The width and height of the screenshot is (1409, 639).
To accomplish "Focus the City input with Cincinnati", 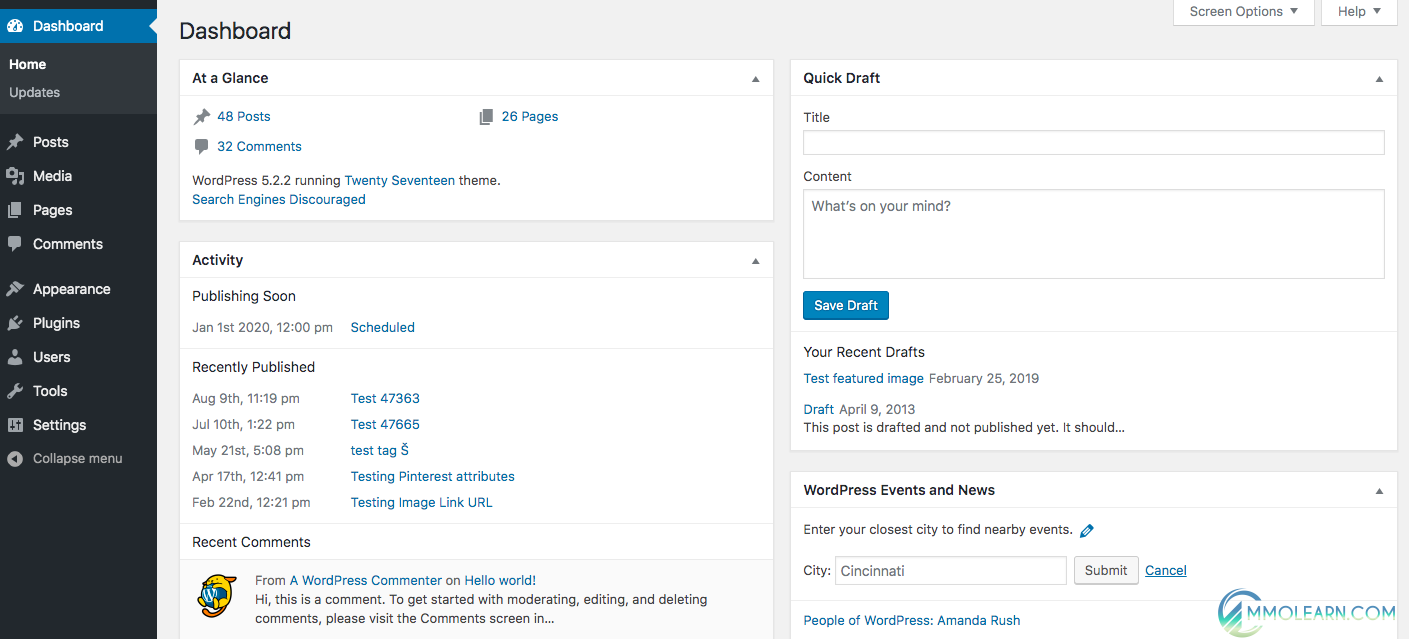I will pyautogui.click(x=951, y=571).
